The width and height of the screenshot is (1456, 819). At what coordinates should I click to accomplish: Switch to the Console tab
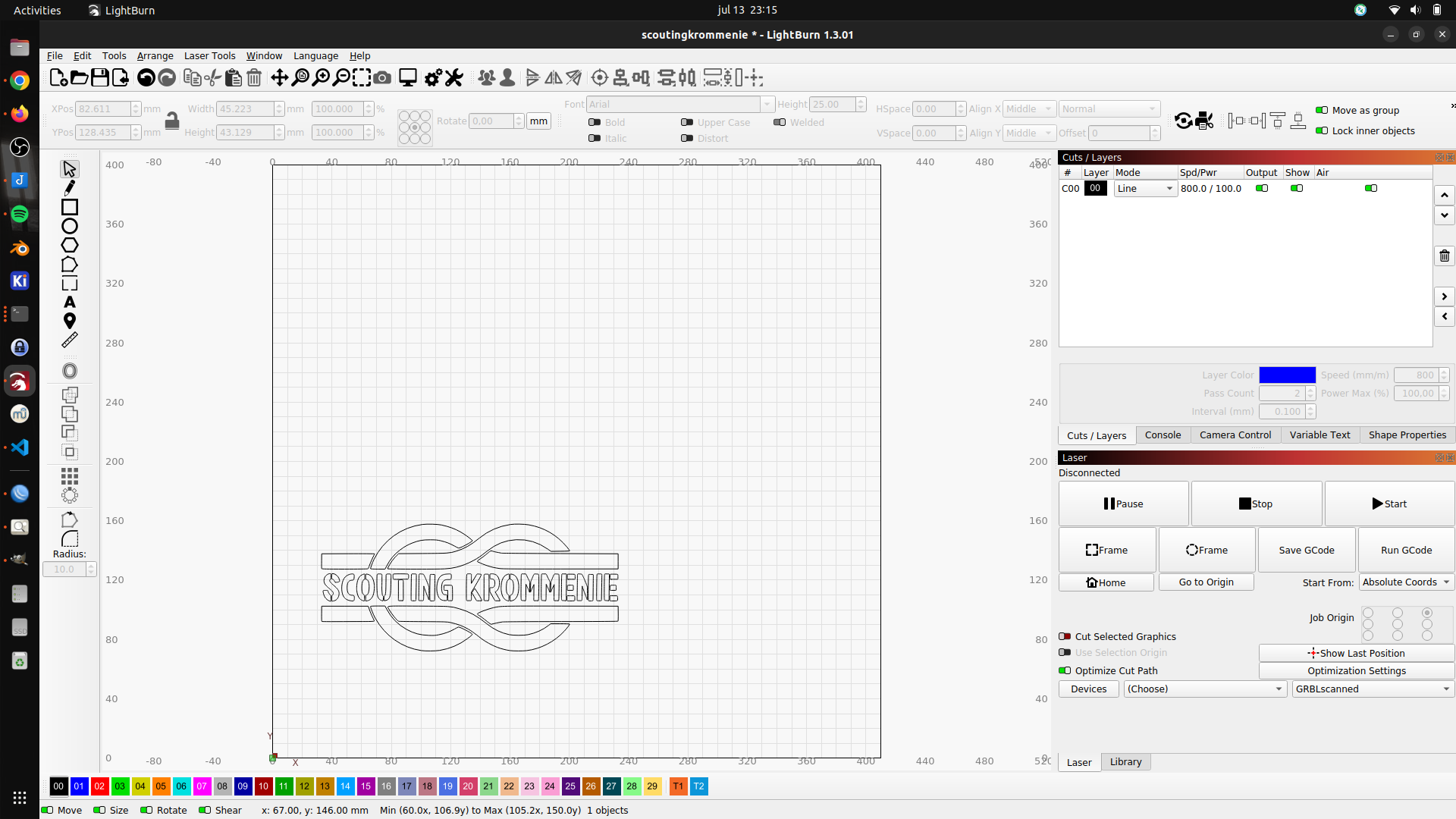tap(1163, 435)
